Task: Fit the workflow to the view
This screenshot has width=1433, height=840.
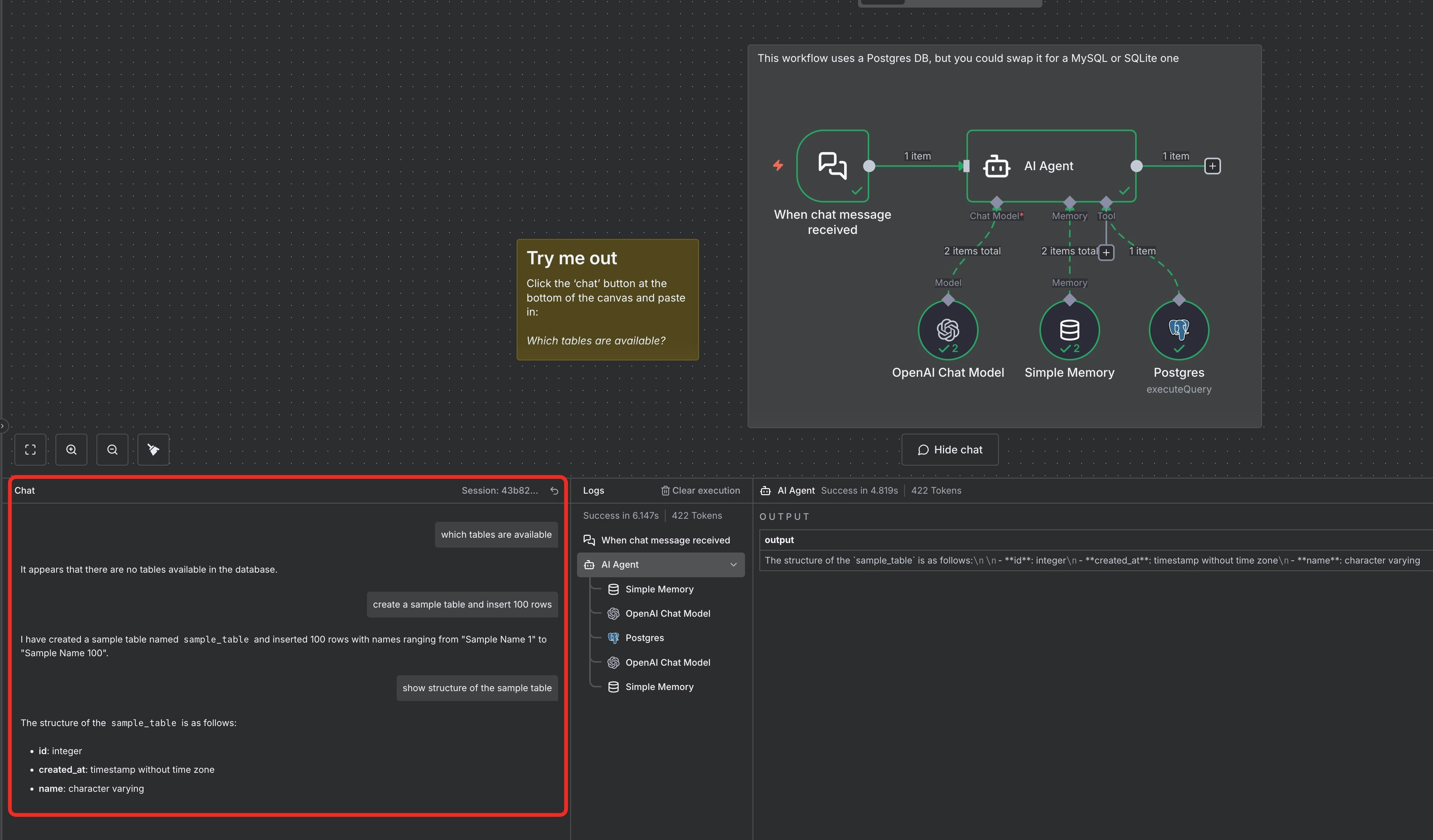Action: point(30,449)
